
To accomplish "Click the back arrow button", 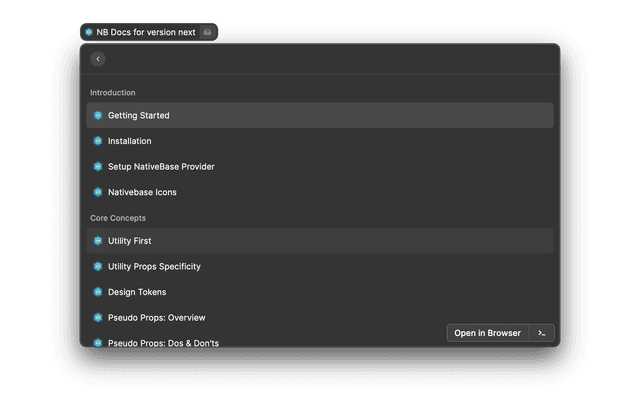I will tap(98, 59).
